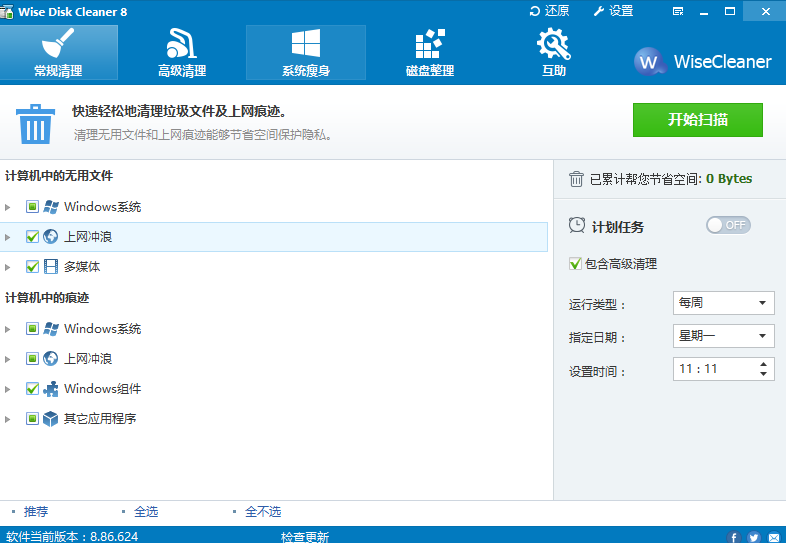Expand 上网冲浪 under 无用文件
The image size is (786, 543).
[x=8, y=237]
